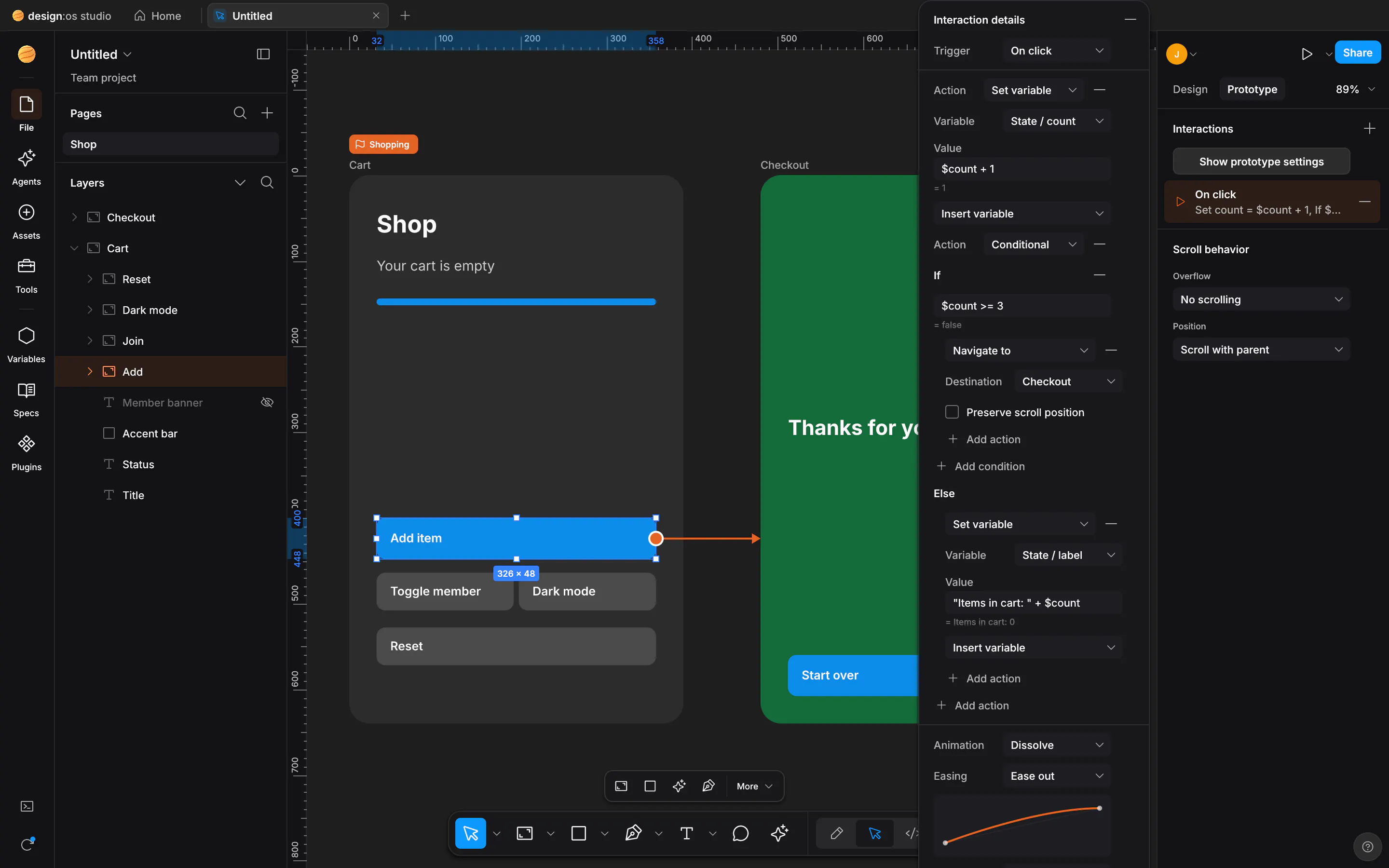
Task: Click the $count >= 3 condition field
Action: (1022, 306)
